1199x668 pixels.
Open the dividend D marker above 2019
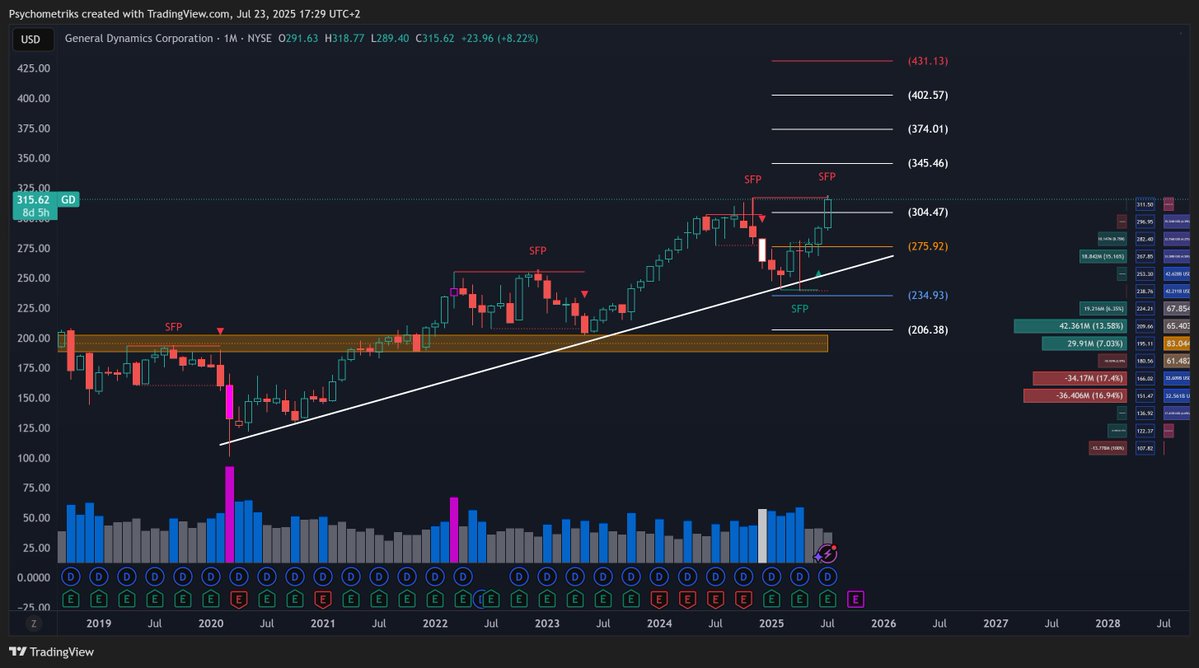99,576
